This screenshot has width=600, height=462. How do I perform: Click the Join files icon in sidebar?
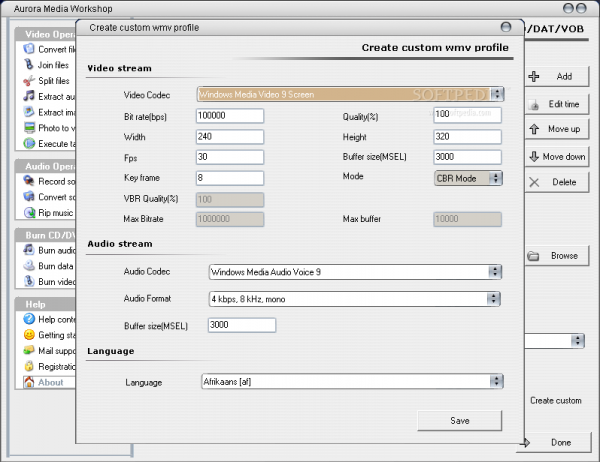click(x=29, y=65)
